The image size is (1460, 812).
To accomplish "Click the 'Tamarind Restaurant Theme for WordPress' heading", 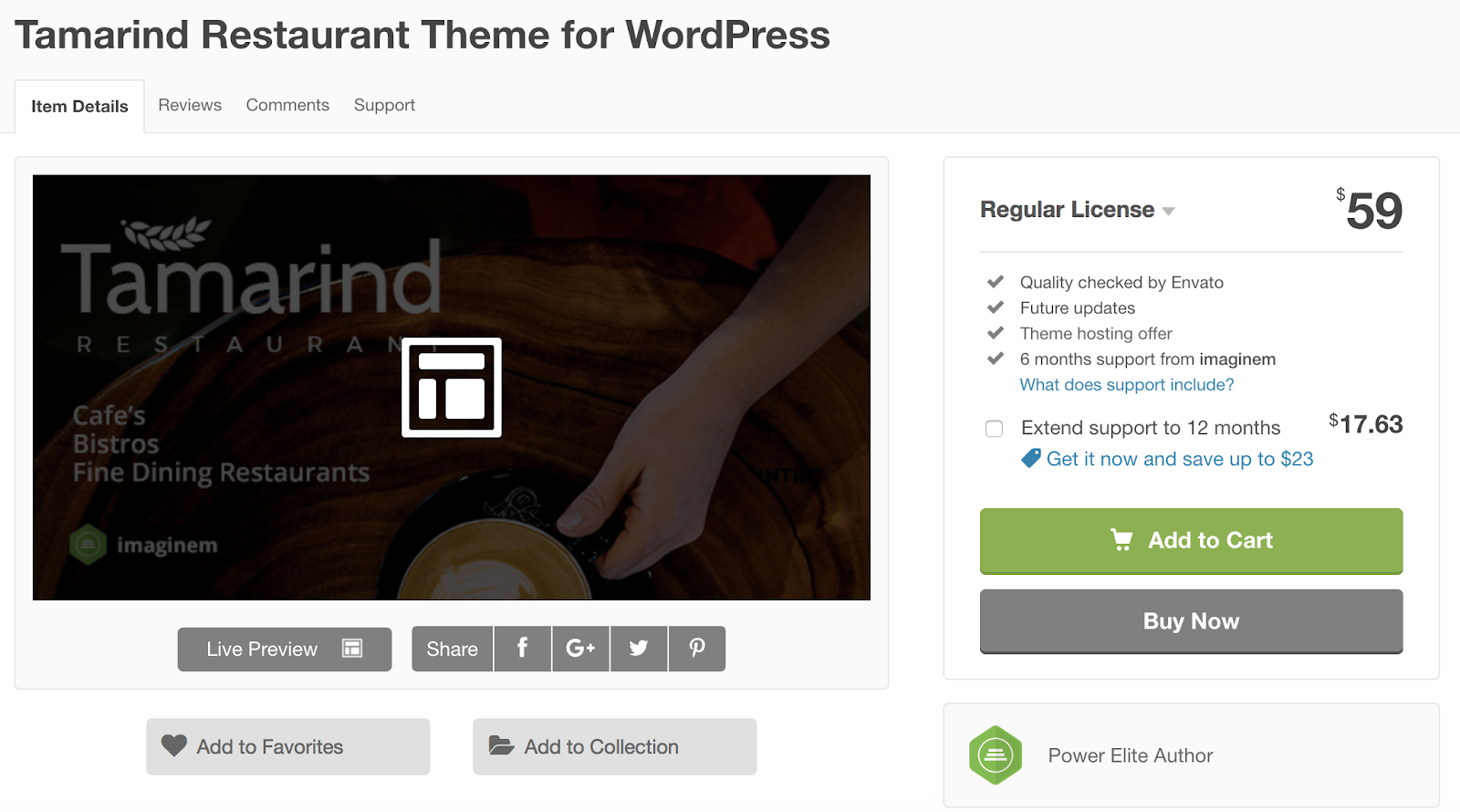I will pos(422,35).
